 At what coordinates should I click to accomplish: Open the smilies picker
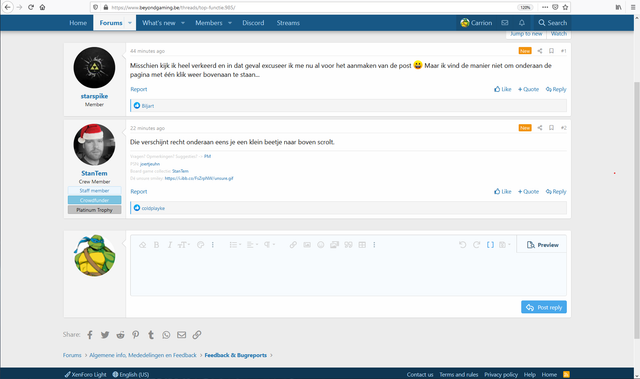321,245
